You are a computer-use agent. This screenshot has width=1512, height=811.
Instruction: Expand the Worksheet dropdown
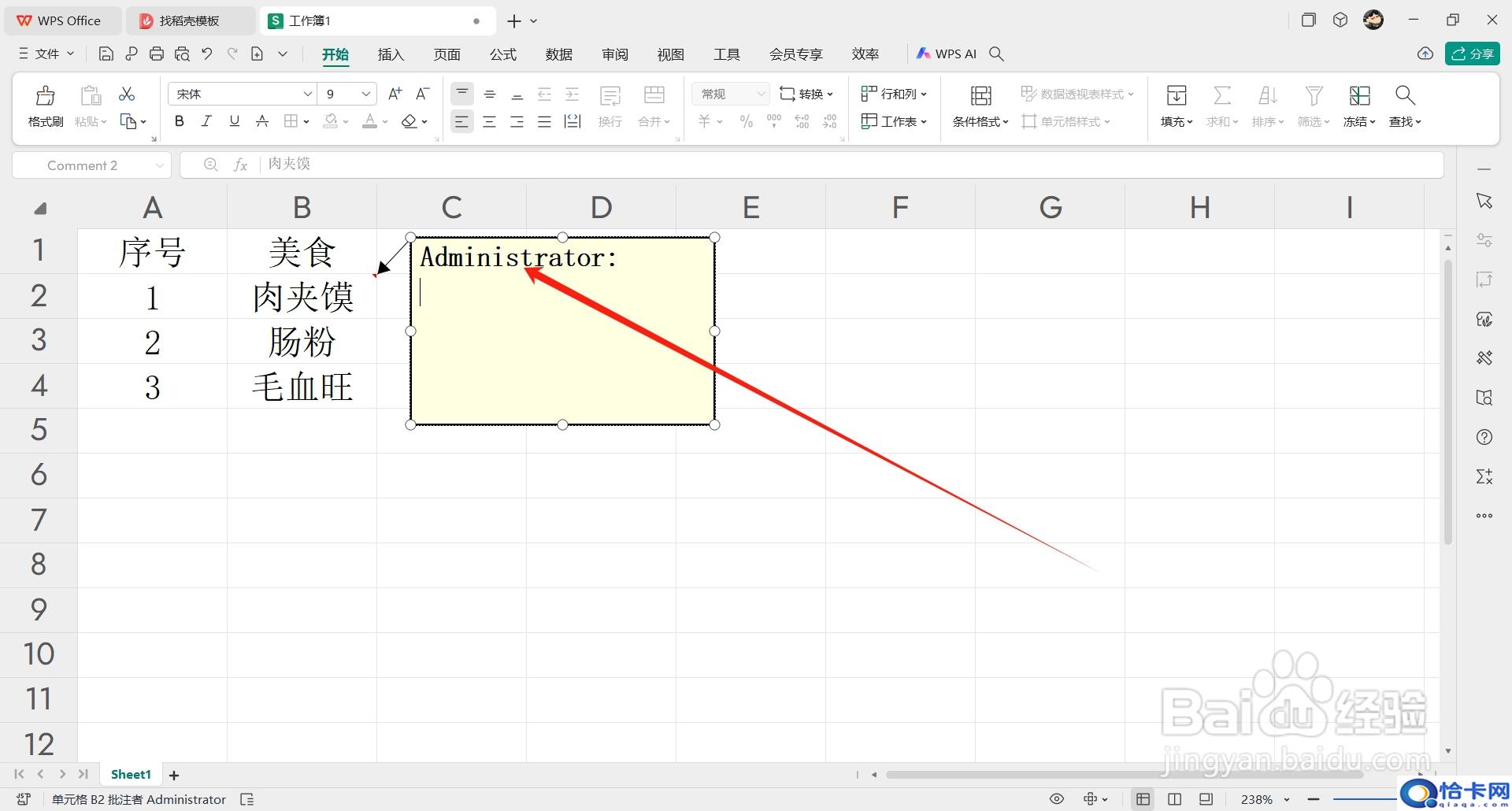pyautogui.click(x=894, y=121)
